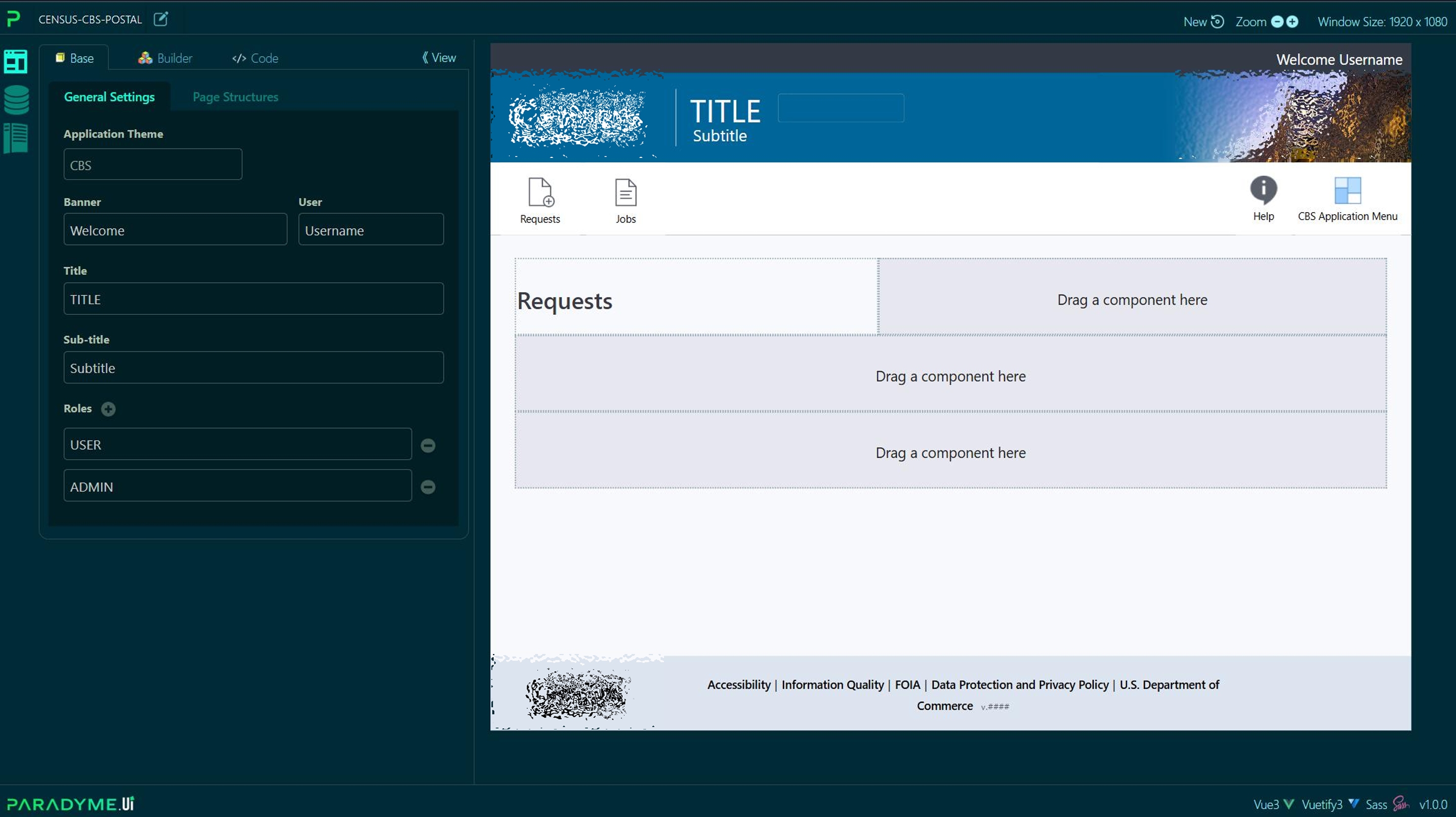Zoom out with the minus icon
The height and width of the screenshot is (817, 1456).
click(1277, 21)
